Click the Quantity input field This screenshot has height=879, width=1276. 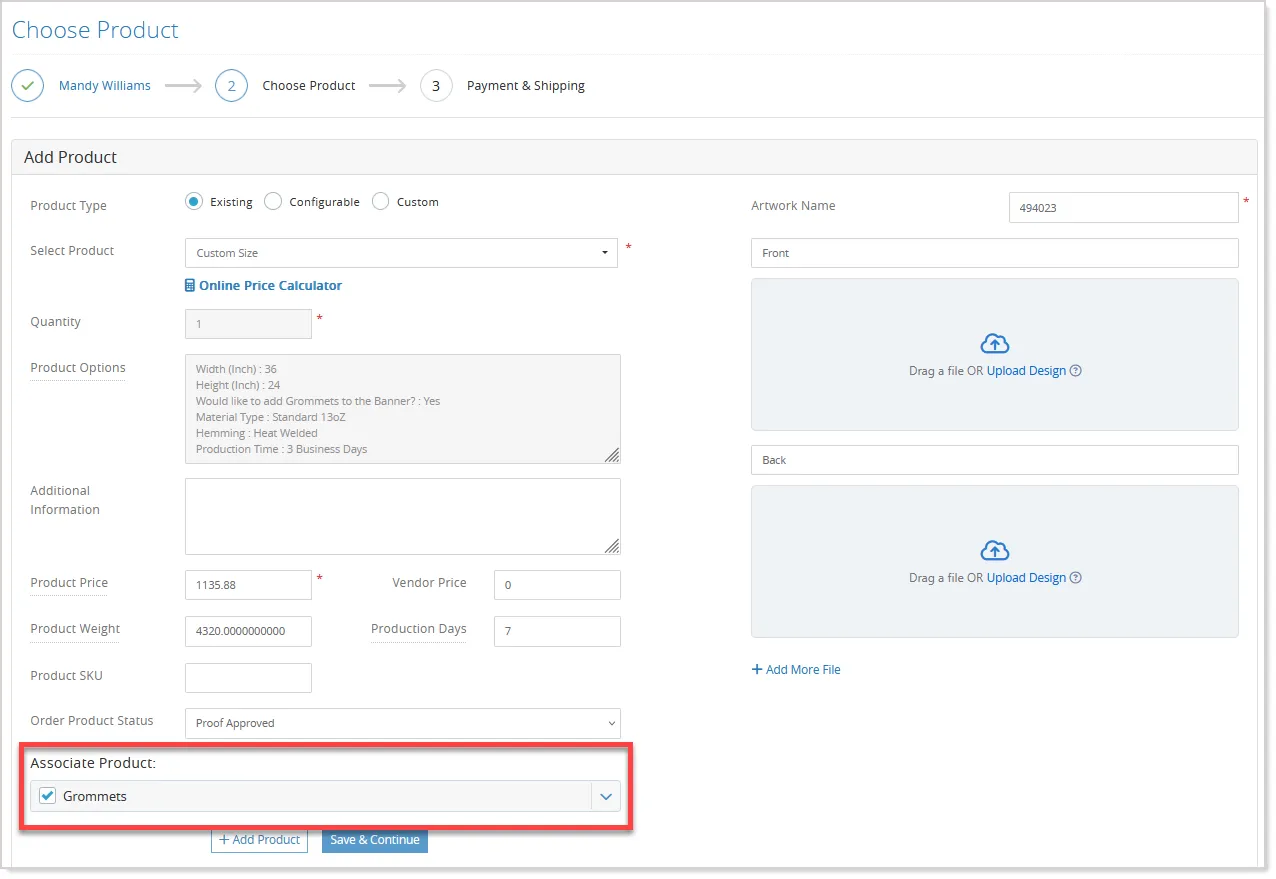coord(248,324)
